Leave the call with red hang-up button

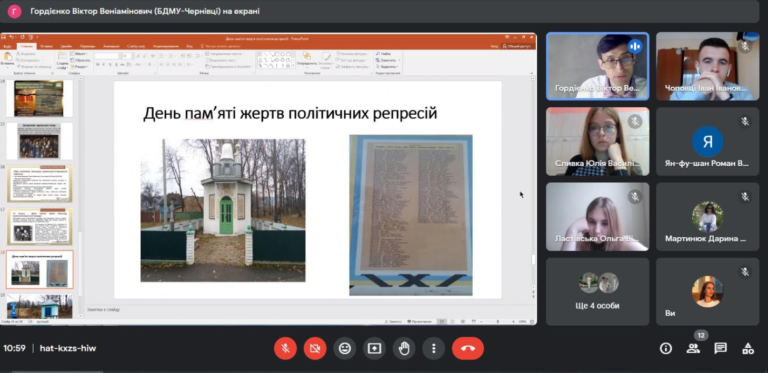[x=468, y=349]
